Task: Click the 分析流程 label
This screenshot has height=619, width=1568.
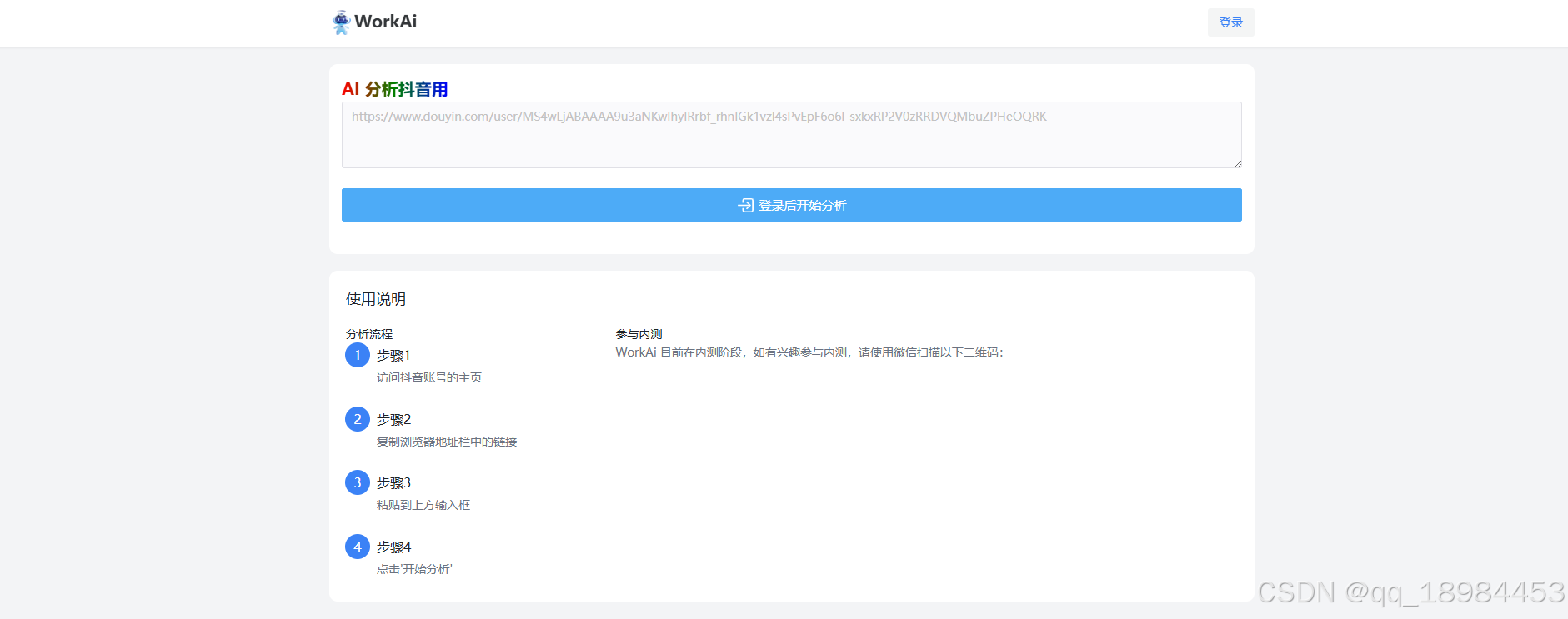Action: point(369,334)
